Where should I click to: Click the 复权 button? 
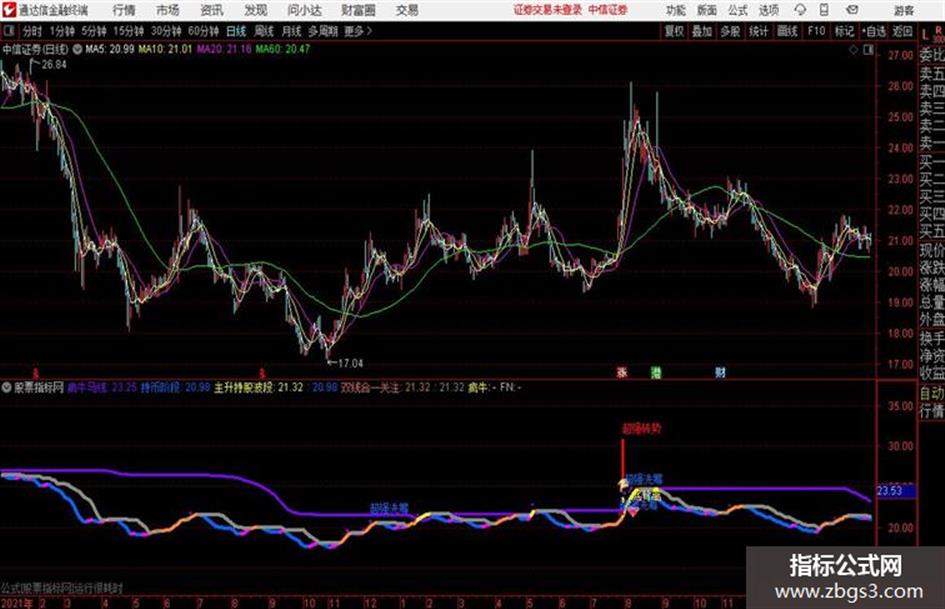click(x=674, y=31)
